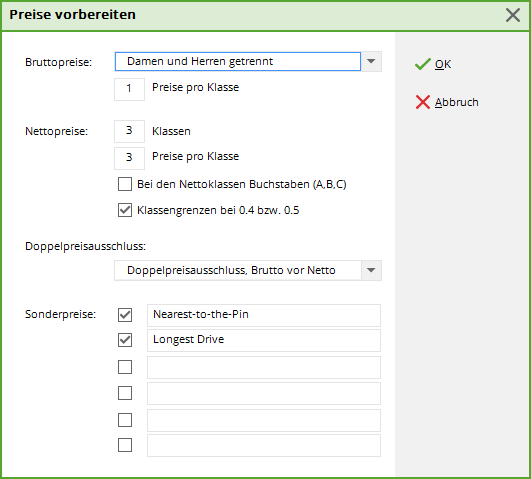Untick the Nearest-to-the-Pin checkbox

(x=125, y=315)
